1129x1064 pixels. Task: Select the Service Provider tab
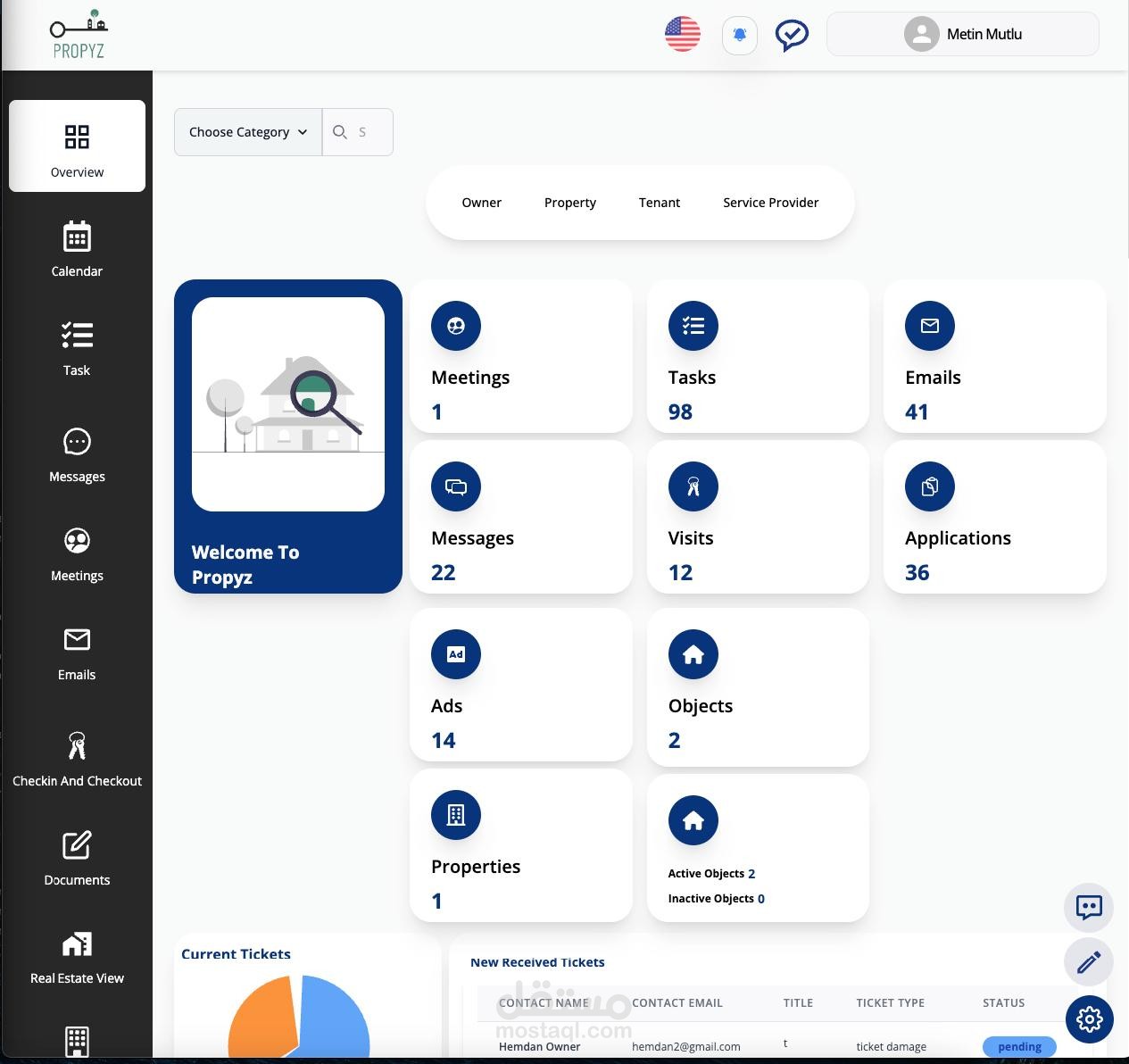point(770,203)
